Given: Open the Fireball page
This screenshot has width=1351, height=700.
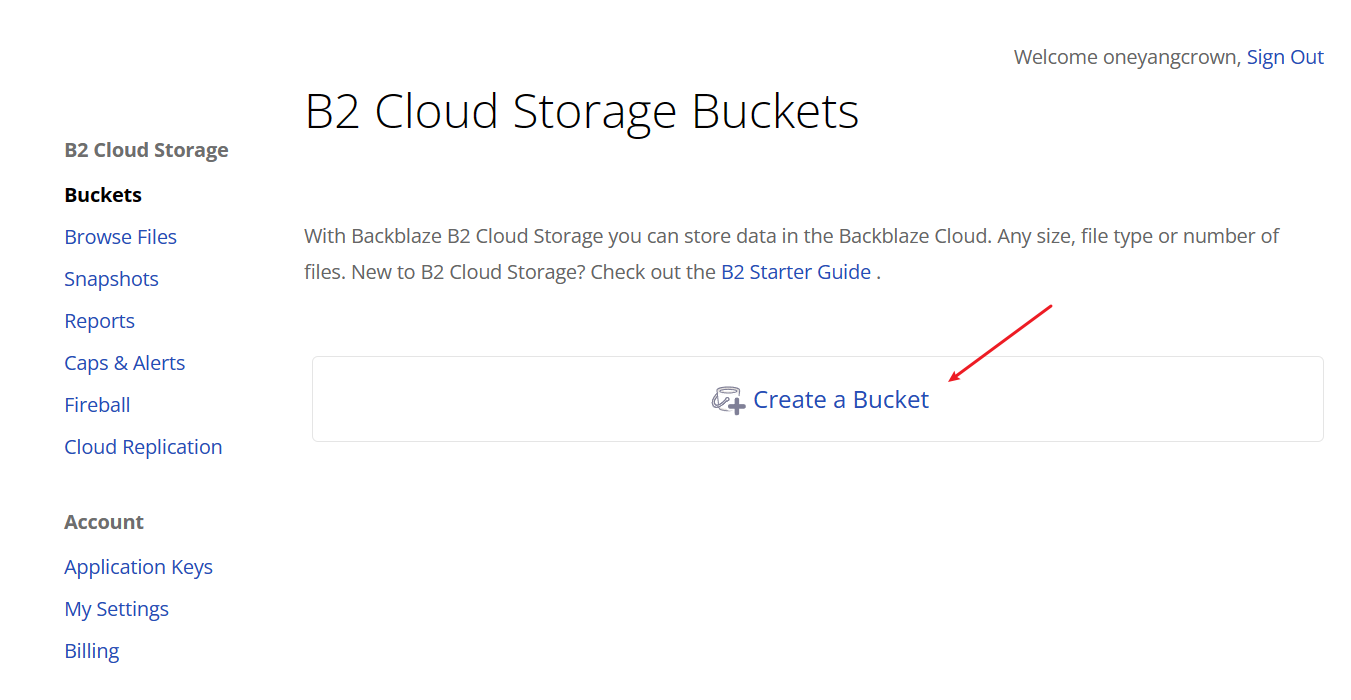Looking at the screenshot, I should [97, 405].
